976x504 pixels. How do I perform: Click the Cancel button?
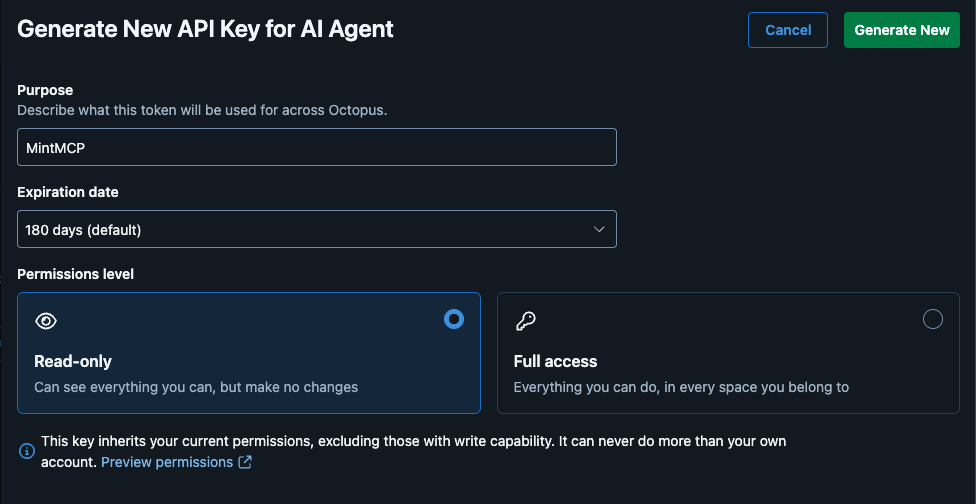pos(788,30)
